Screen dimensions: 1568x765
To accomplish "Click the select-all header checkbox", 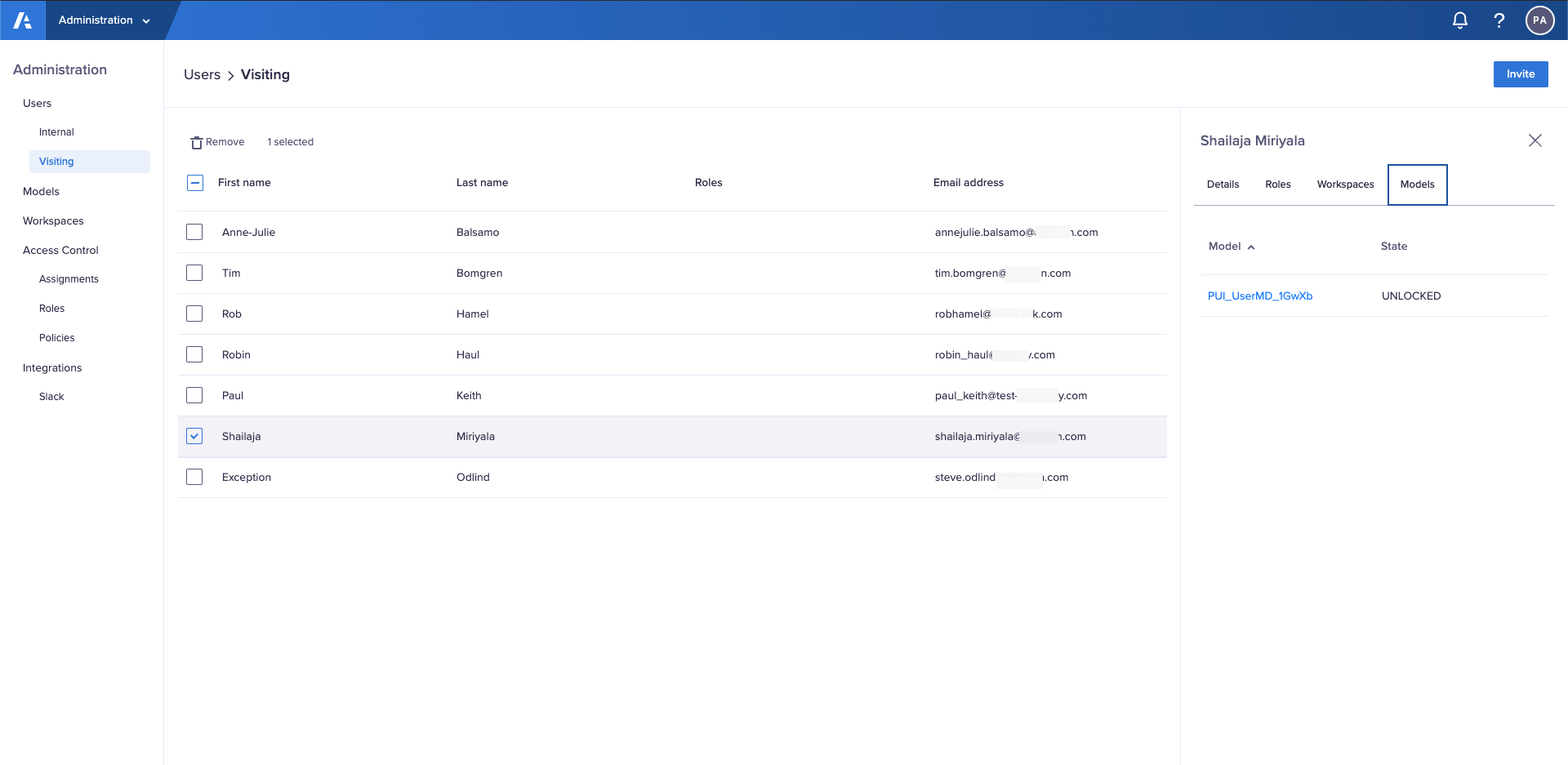I will click(194, 182).
